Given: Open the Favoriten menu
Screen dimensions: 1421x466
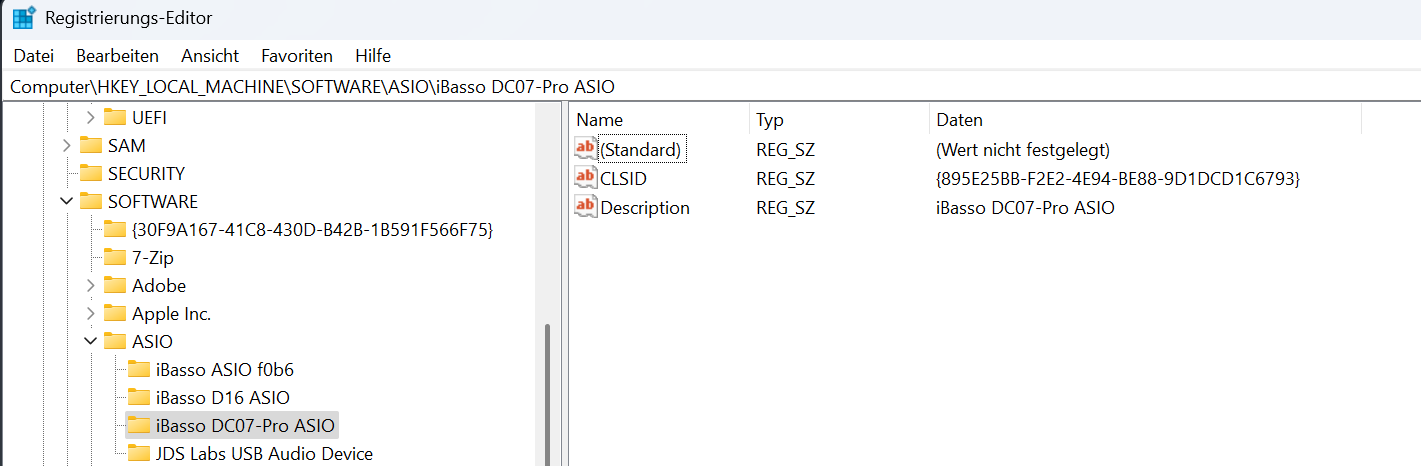Looking at the screenshot, I should click(x=297, y=55).
